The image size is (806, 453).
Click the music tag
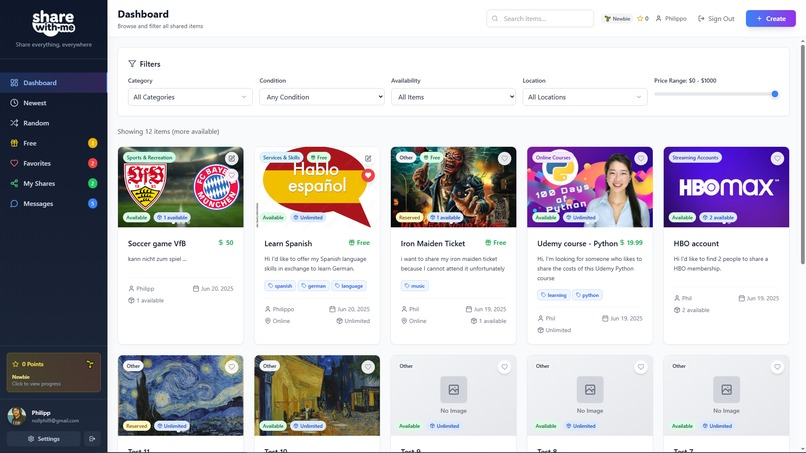click(x=414, y=286)
